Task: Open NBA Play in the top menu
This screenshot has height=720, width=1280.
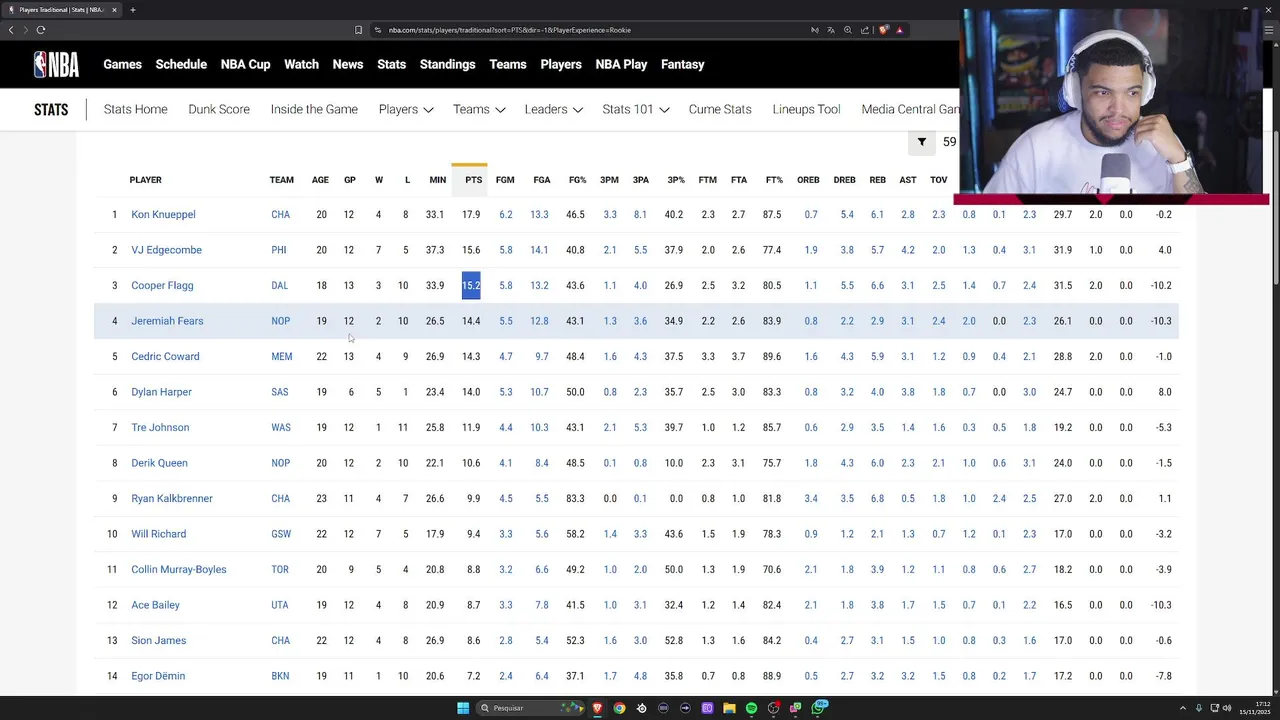Action: click(x=621, y=64)
